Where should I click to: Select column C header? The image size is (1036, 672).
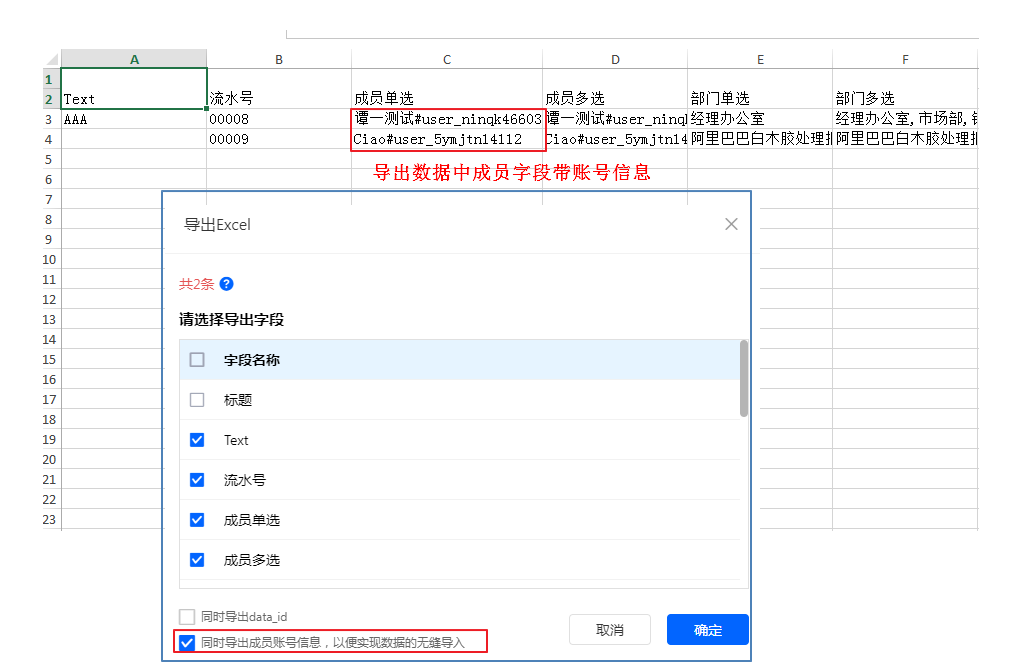(x=447, y=59)
